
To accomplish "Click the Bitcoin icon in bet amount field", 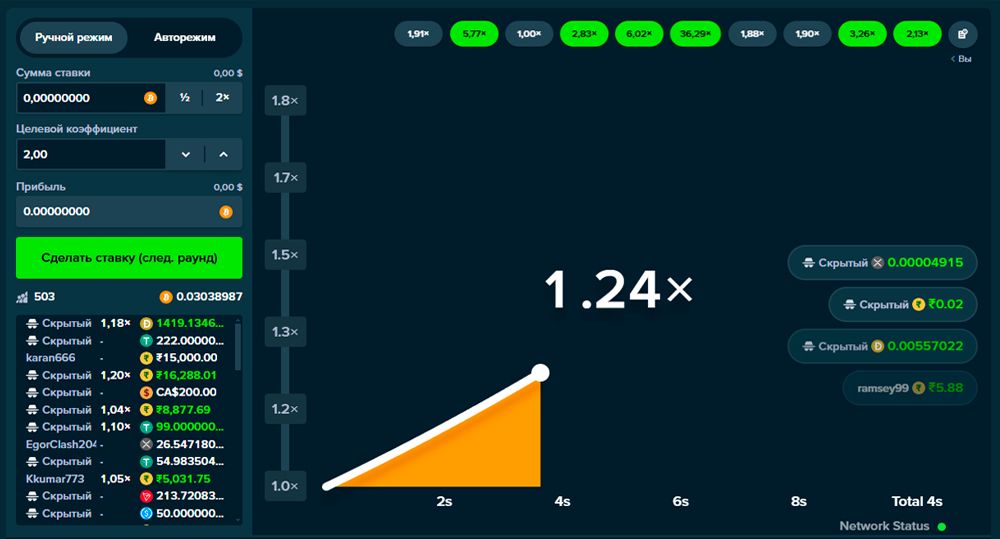I will (x=150, y=98).
